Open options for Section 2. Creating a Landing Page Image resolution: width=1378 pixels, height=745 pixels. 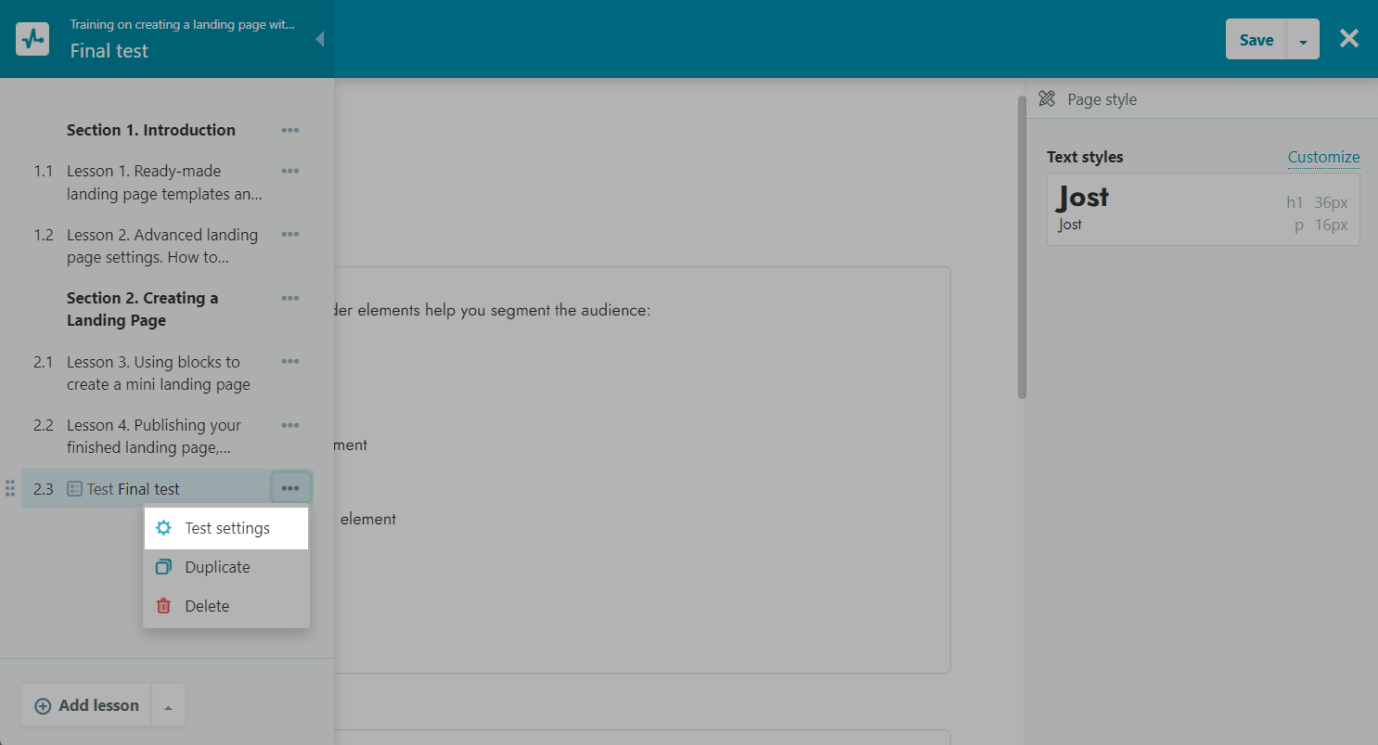point(290,298)
